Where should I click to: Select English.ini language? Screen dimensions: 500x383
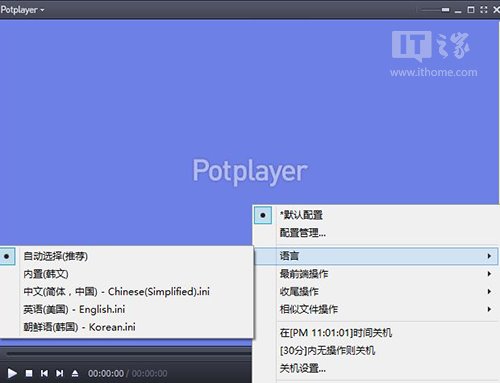pyautogui.click(x=127, y=309)
